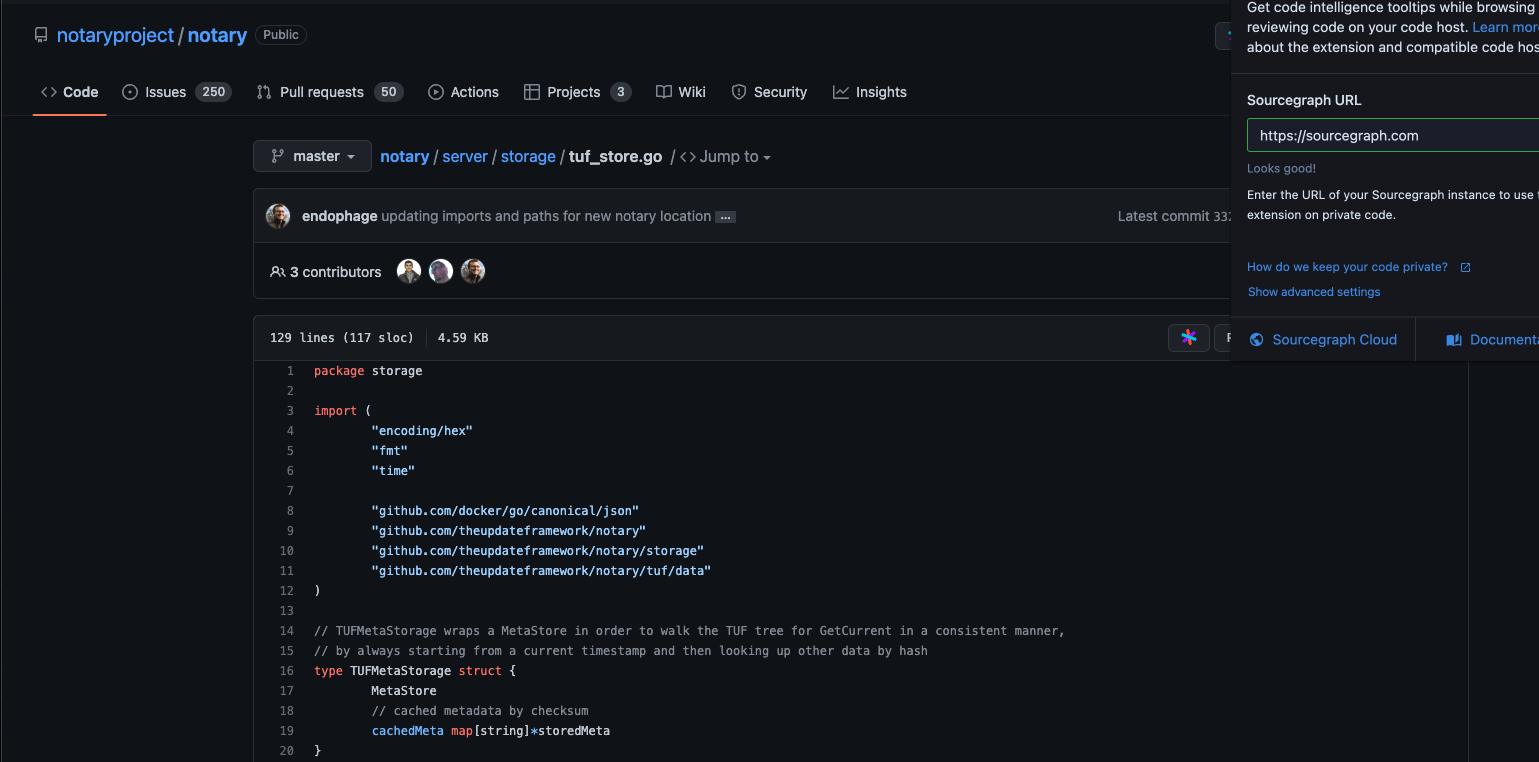Click the repository book icon beside notaryproject
This screenshot has width=1539, height=762.
pos(41,35)
